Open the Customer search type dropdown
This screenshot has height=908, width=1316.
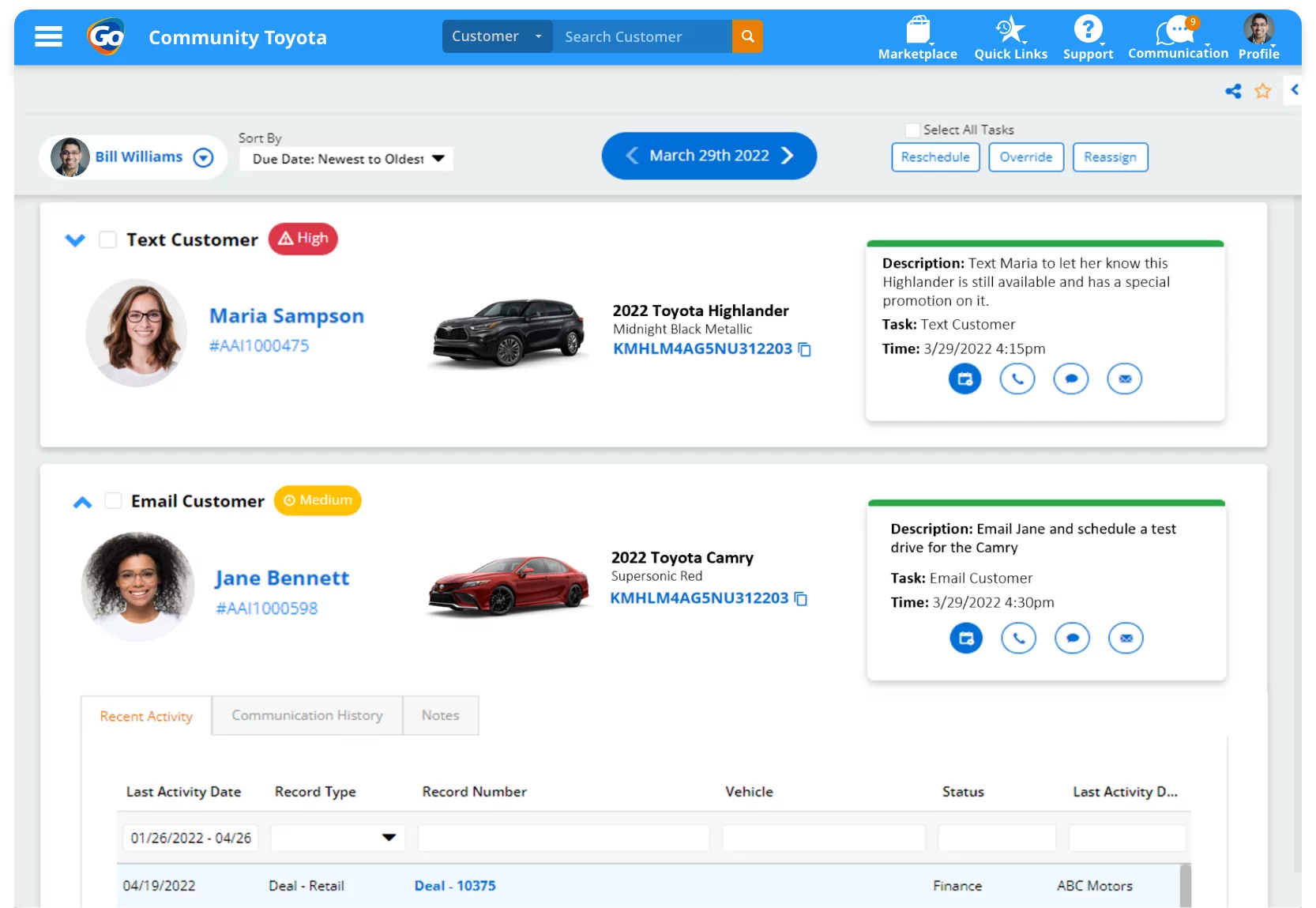coord(497,36)
